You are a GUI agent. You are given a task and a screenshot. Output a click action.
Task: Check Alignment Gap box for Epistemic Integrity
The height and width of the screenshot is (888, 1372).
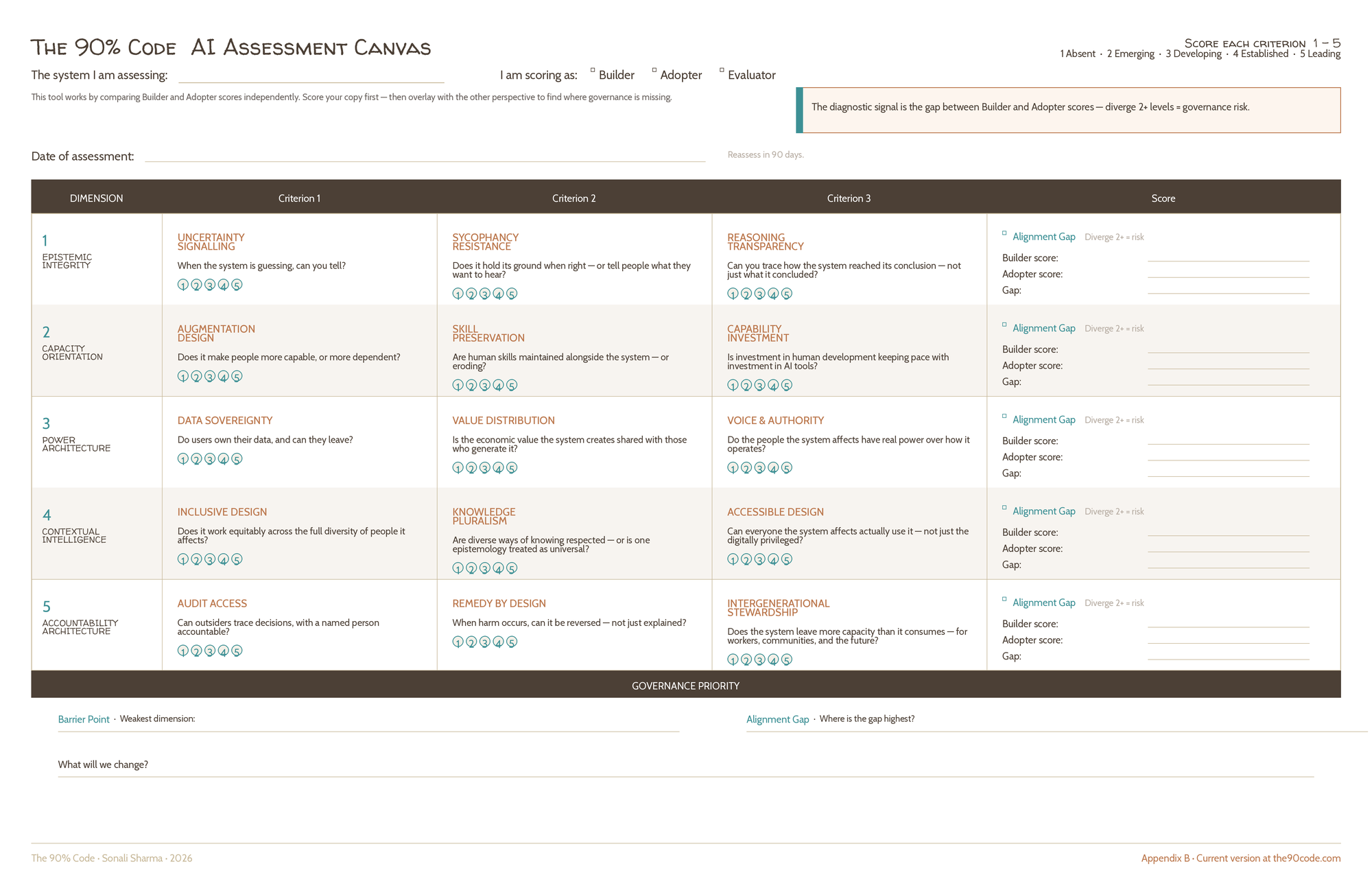coord(1004,233)
